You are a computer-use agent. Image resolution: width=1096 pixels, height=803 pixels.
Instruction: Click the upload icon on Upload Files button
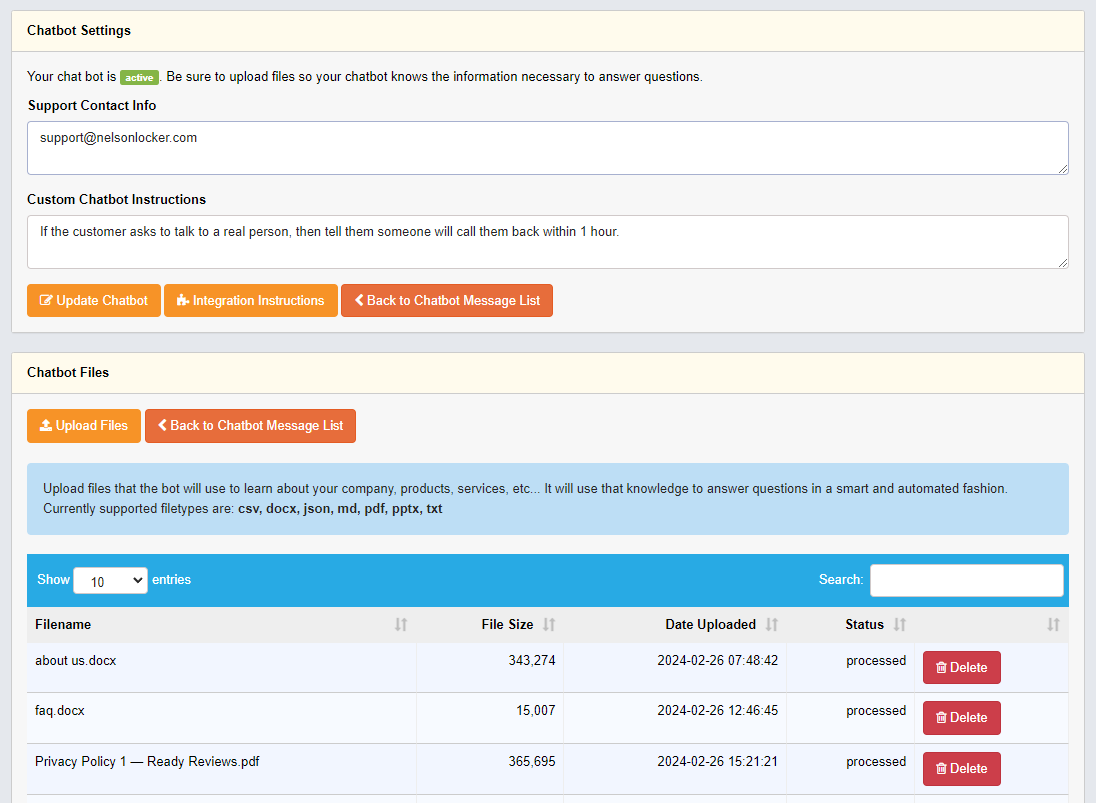pyautogui.click(x=44, y=425)
